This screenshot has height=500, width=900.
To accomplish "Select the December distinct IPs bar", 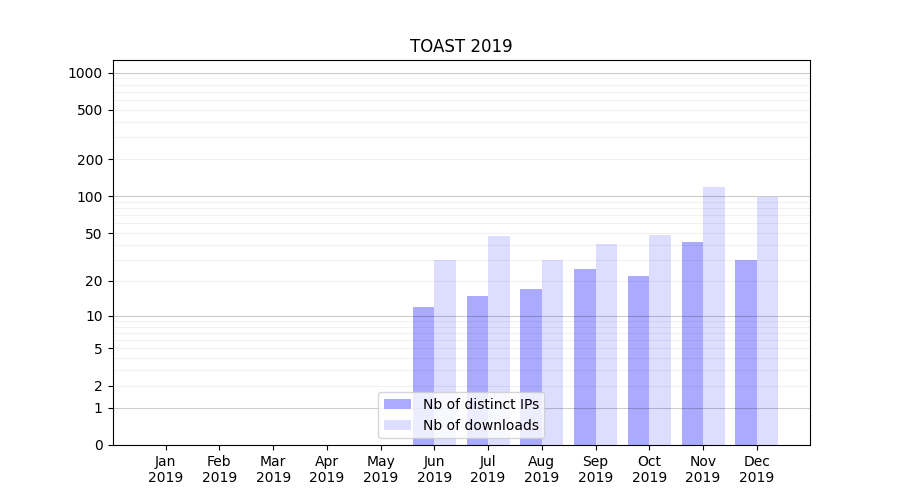I will (746, 352).
